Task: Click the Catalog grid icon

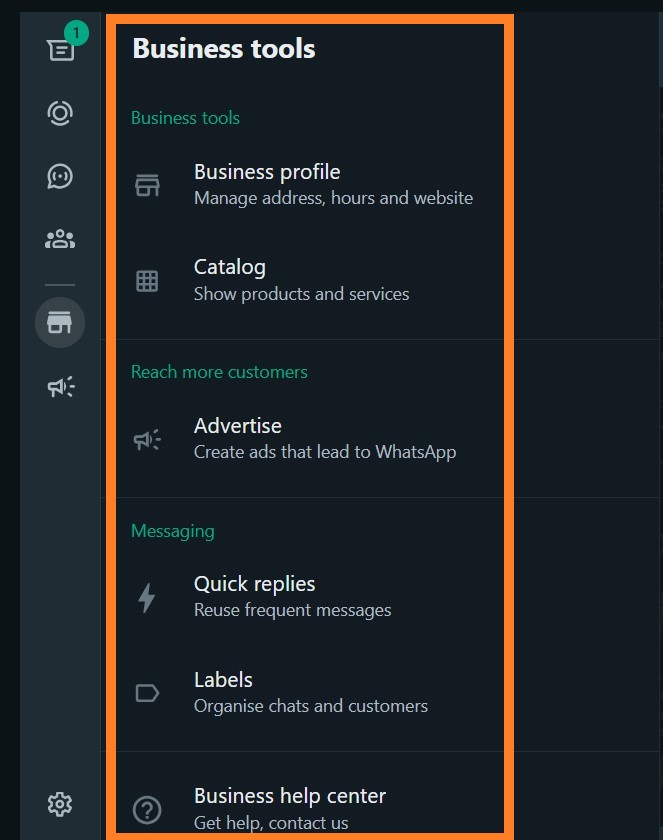Action: (147, 281)
